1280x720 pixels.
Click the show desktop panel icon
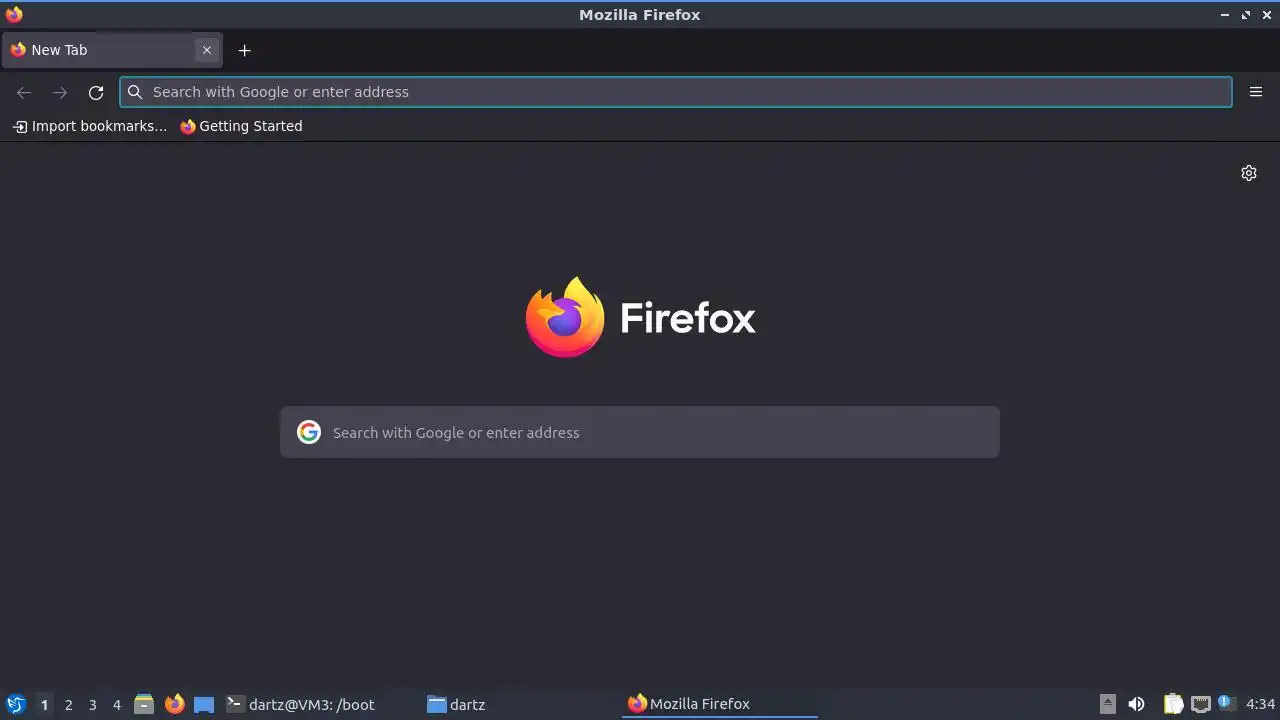click(x=204, y=704)
